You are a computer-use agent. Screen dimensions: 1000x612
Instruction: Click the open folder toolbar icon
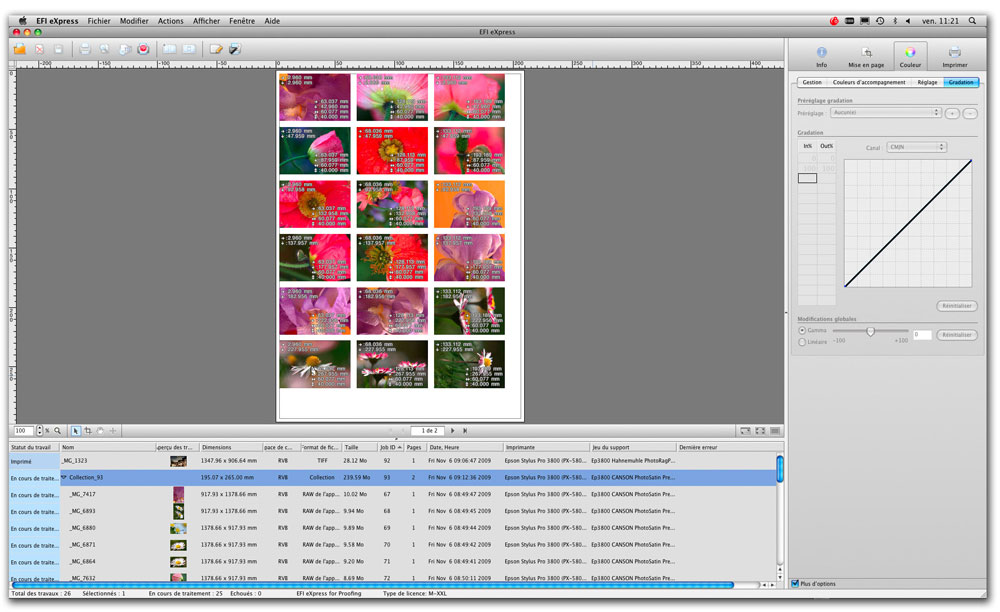(20, 49)
